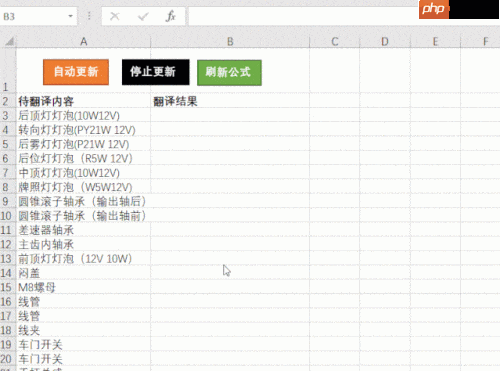The width and height of the screenshot is (500, 371).
Task: Select cell containing 主齿内轴承
Action: click(x=83, y=245)
